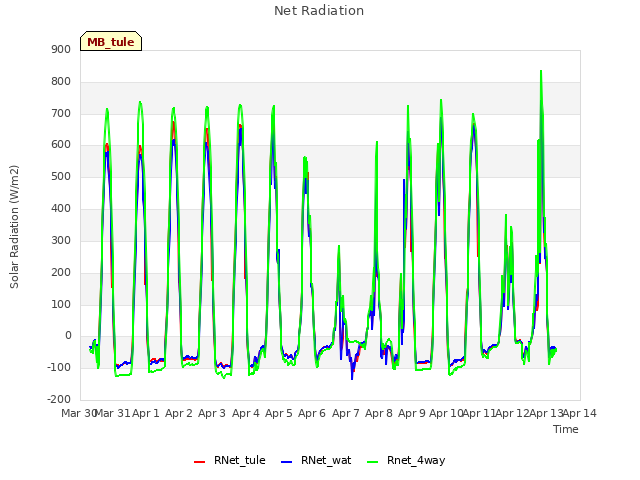Click the red RNet_tule legend swatch
This screenshot has height=480, width=640.
click(199, 462)
